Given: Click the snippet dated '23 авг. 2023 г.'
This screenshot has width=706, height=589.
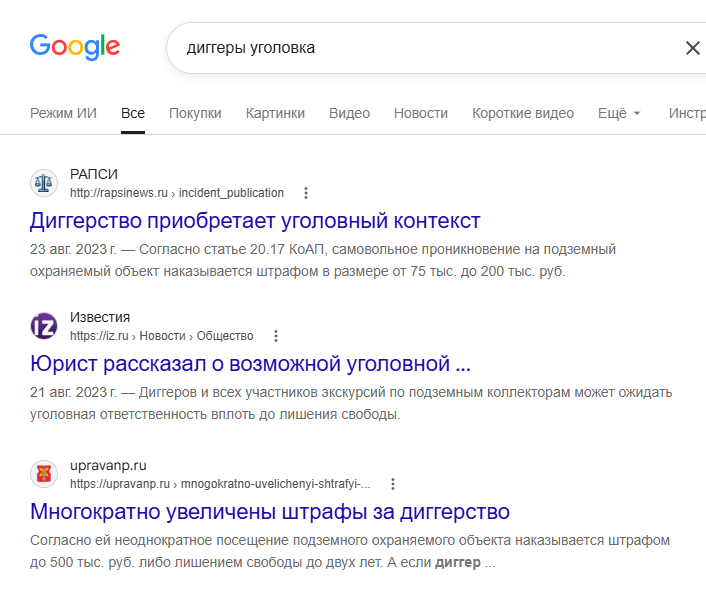Looking at the screenshot, I should [323, 260].
